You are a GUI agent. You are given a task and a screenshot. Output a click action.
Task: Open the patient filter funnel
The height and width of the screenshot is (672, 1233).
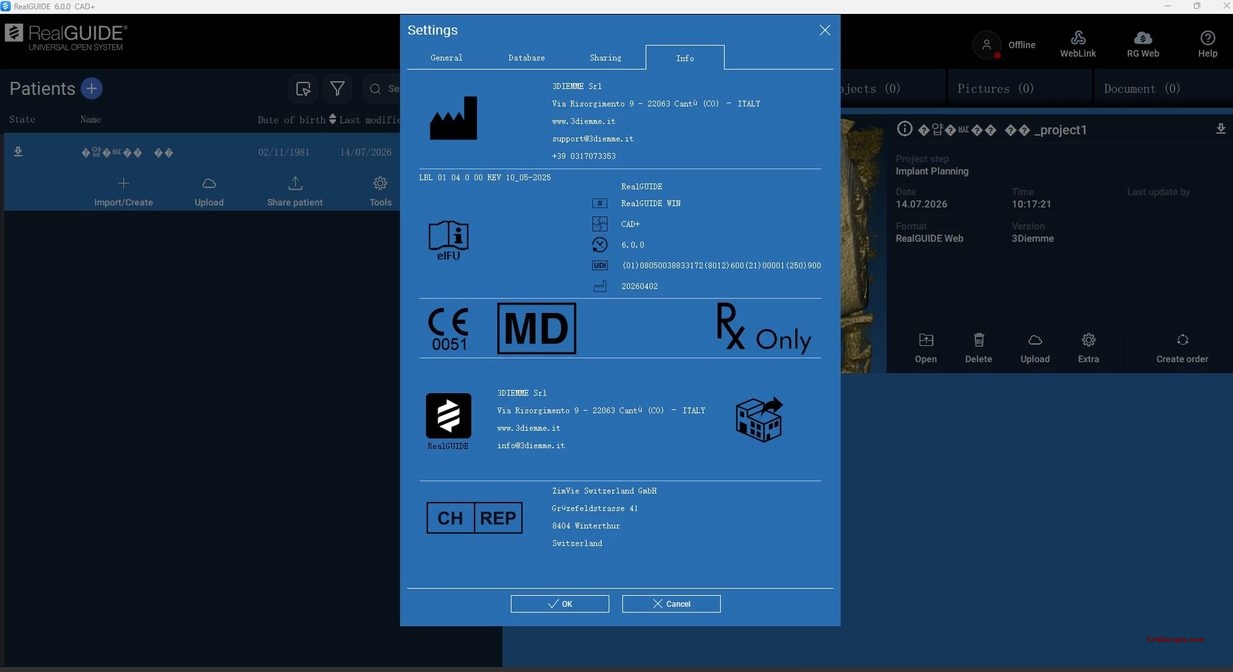(x=338, y=89)
